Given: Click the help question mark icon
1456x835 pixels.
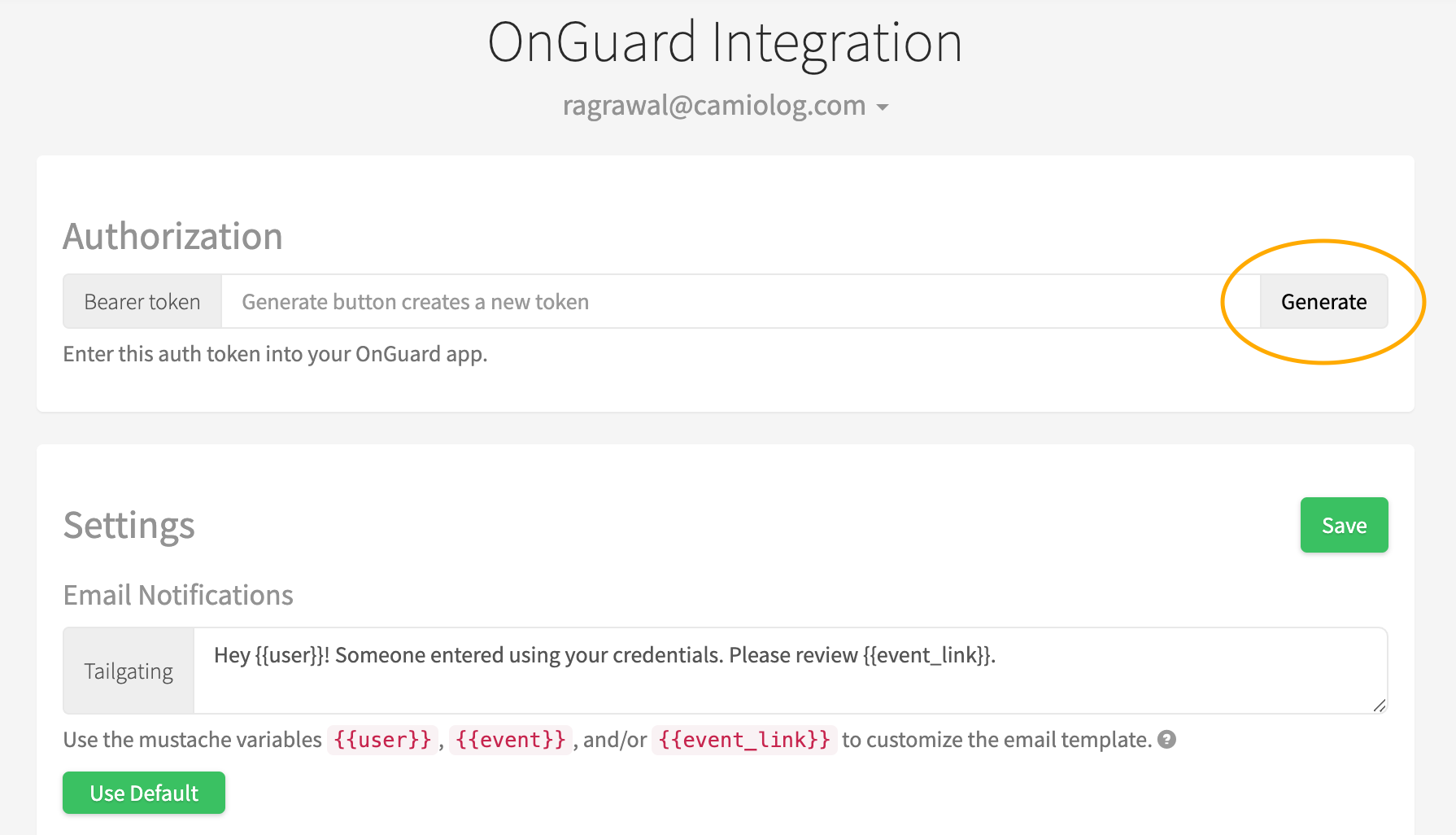Looking at the screenshot, I should pyautogui.click(x=1166, y=739).
